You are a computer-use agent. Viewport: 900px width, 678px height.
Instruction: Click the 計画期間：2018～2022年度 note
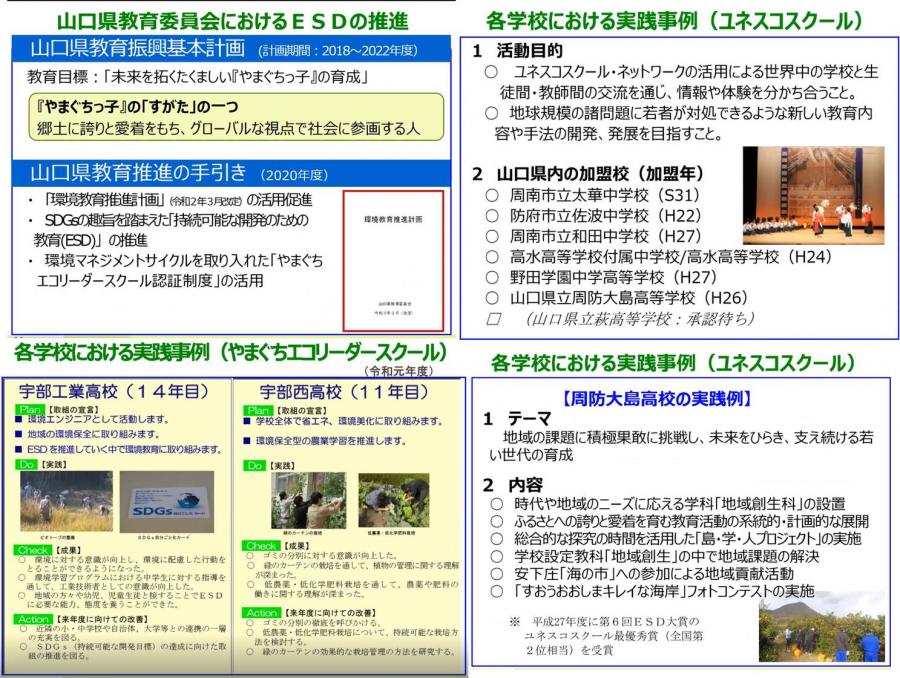click(338, 51)
